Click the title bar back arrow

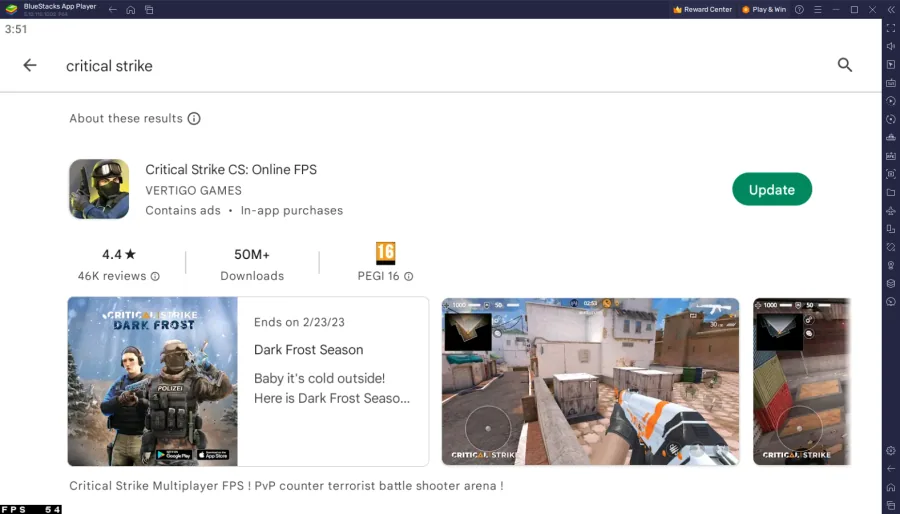pos(112,10)
